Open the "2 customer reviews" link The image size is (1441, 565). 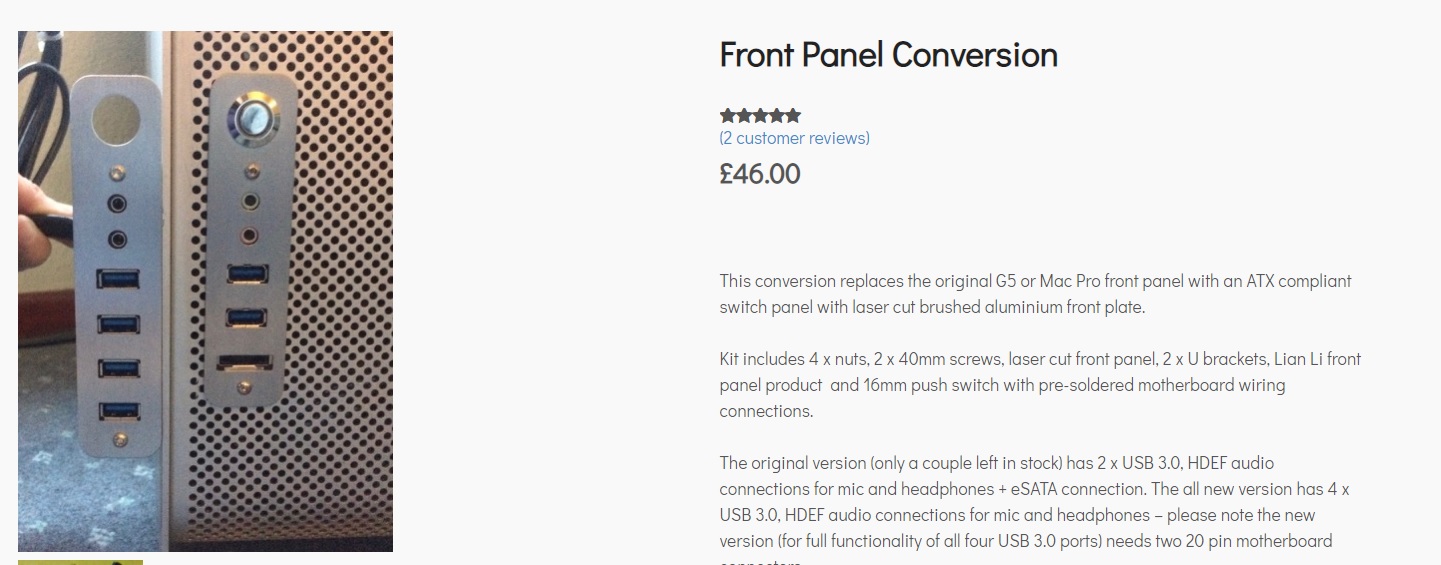(x=794, y=138)
